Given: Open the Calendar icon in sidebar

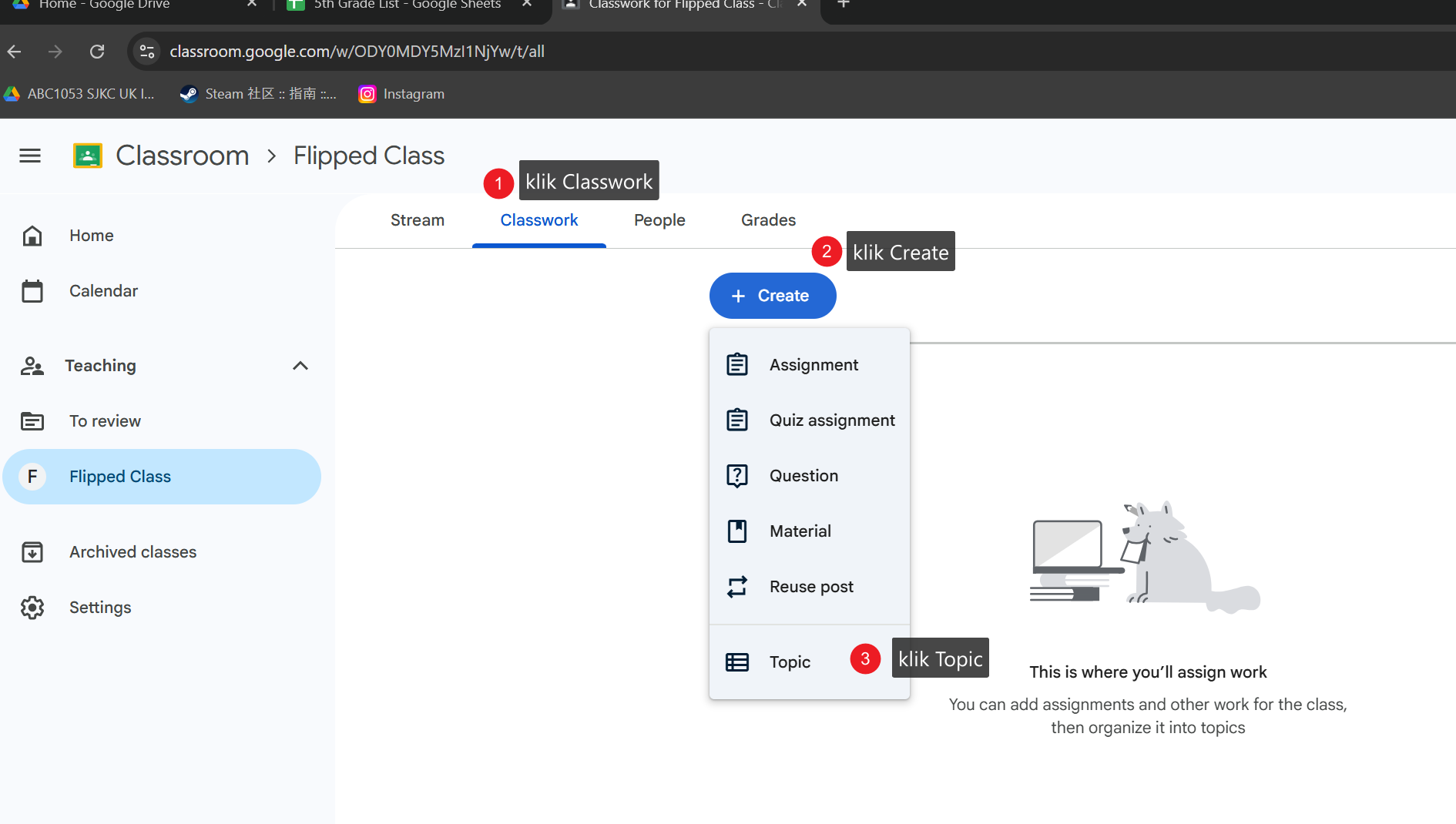Looking at the screenshot, I should [x=32, y=291].
